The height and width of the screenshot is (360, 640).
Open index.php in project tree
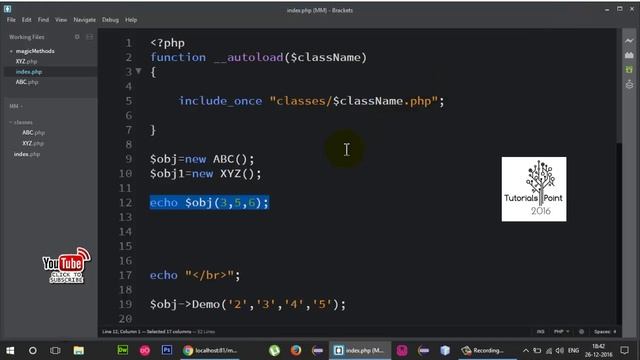(x=27, y=154)
